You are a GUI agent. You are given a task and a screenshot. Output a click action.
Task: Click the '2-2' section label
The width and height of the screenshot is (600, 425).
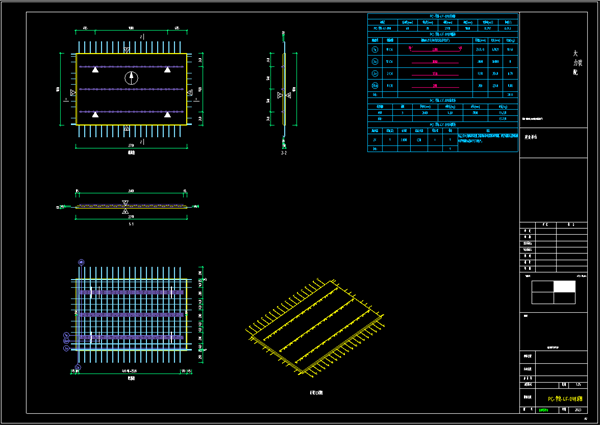[x=284, y=153]
